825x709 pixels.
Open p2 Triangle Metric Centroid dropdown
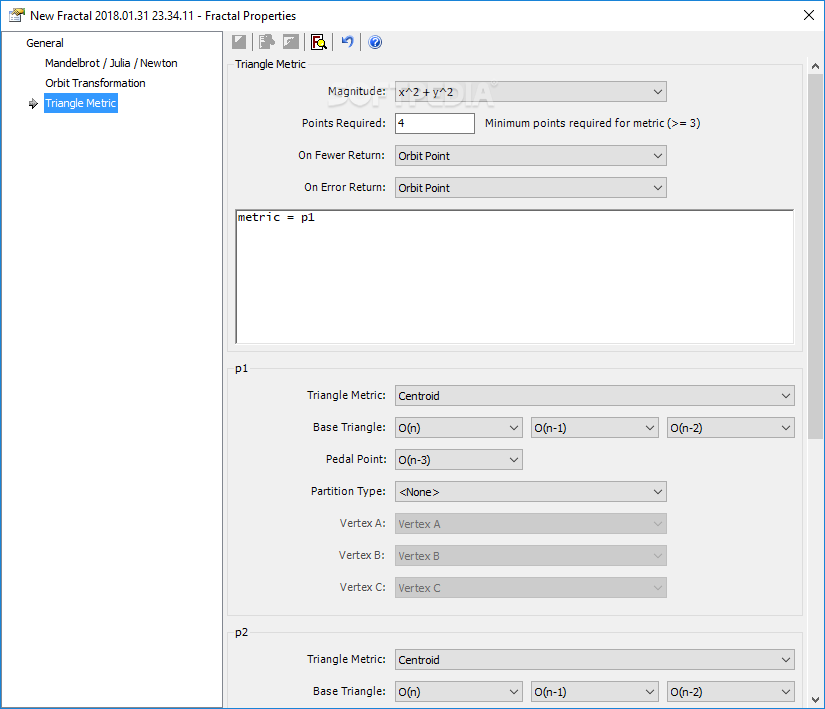(x=595, y=660)
